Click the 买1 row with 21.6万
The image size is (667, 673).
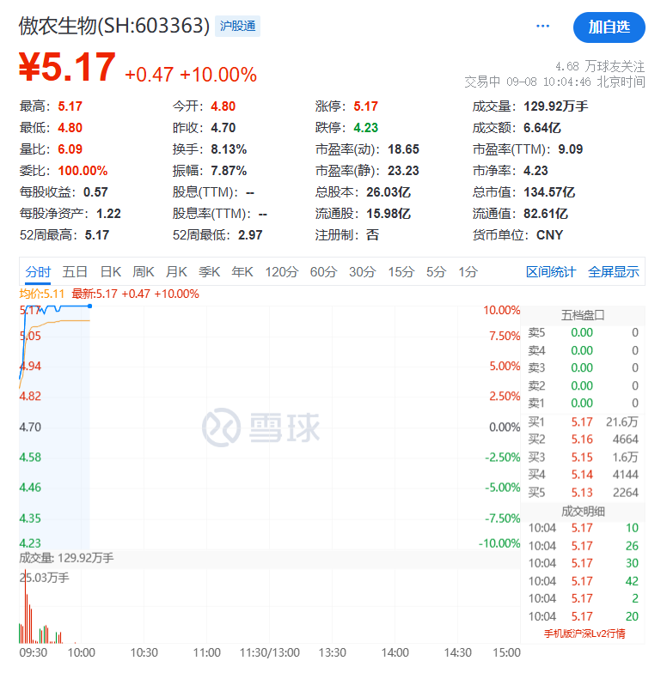click(583, 422)
